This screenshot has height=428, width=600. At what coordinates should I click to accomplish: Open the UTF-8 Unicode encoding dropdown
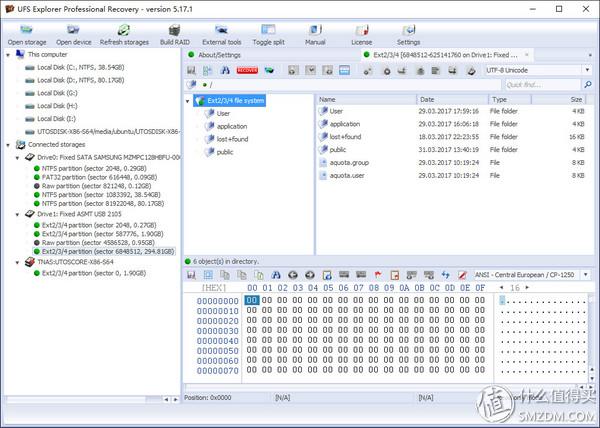click(534, 71)
